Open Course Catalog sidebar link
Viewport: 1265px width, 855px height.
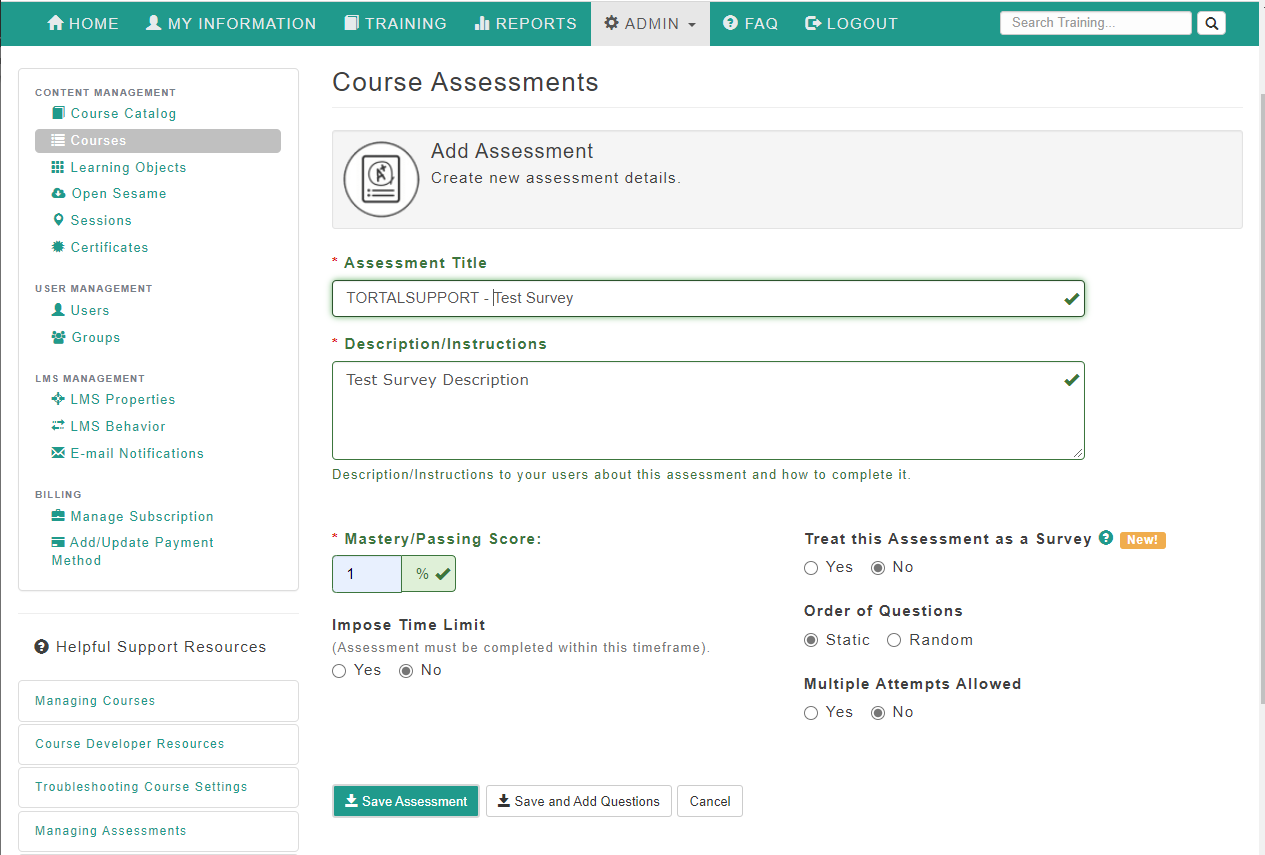coord(123,114)
